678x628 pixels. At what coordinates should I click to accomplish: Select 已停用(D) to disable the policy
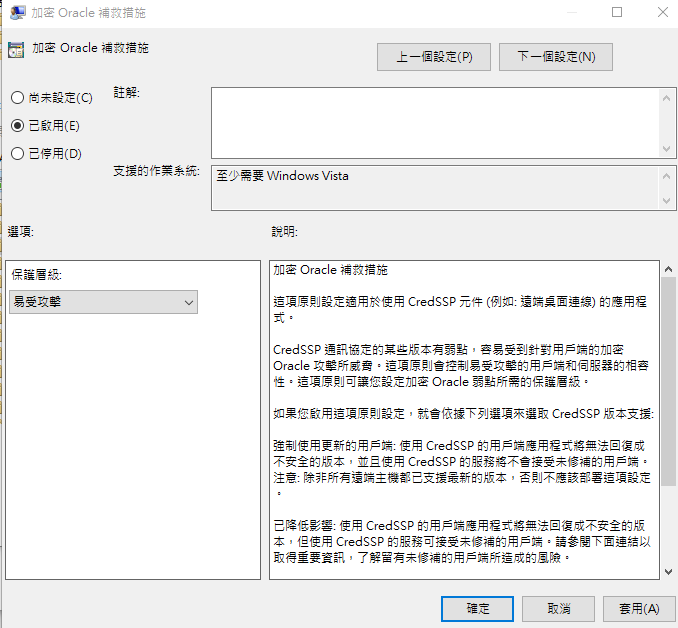point(17,154)
